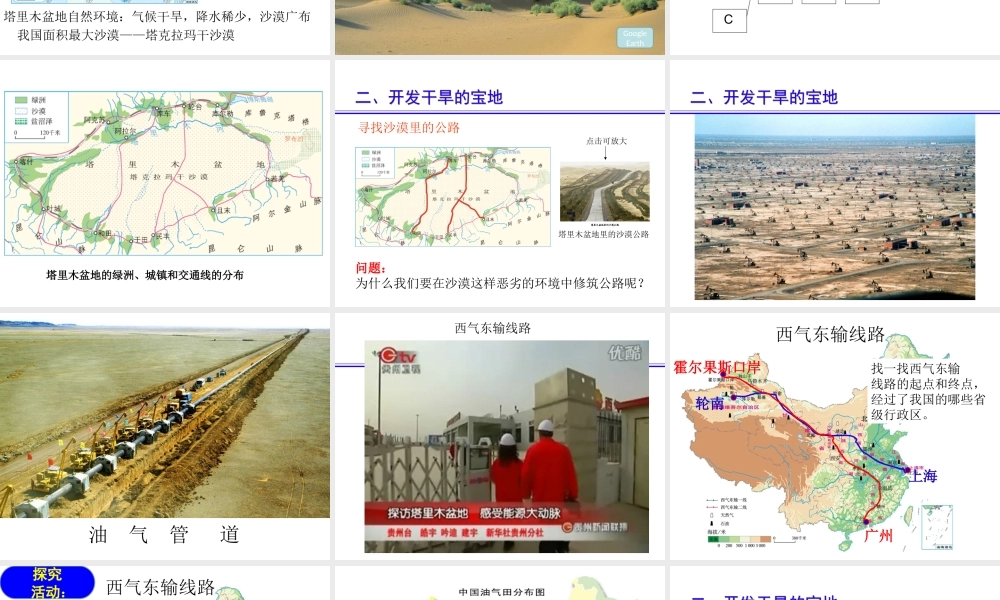The height and width of the screenshot is (600, 1000).
Task: Click the red '广州' label on map
Action: point(878,536)
